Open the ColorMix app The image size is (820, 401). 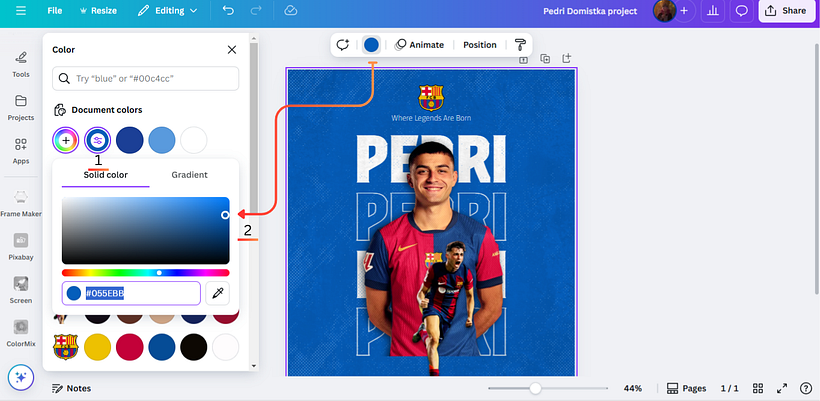21,334
